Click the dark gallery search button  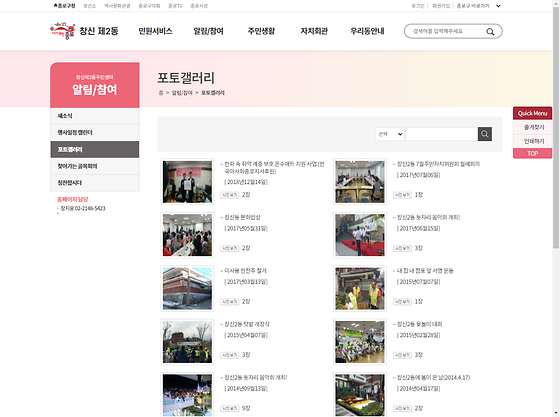[485, 134]
